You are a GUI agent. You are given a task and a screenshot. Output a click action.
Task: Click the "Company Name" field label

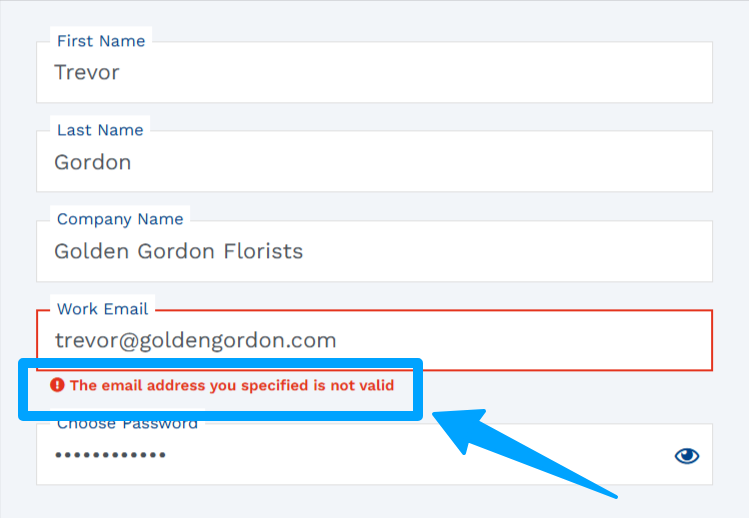click(x=120, y=219)
